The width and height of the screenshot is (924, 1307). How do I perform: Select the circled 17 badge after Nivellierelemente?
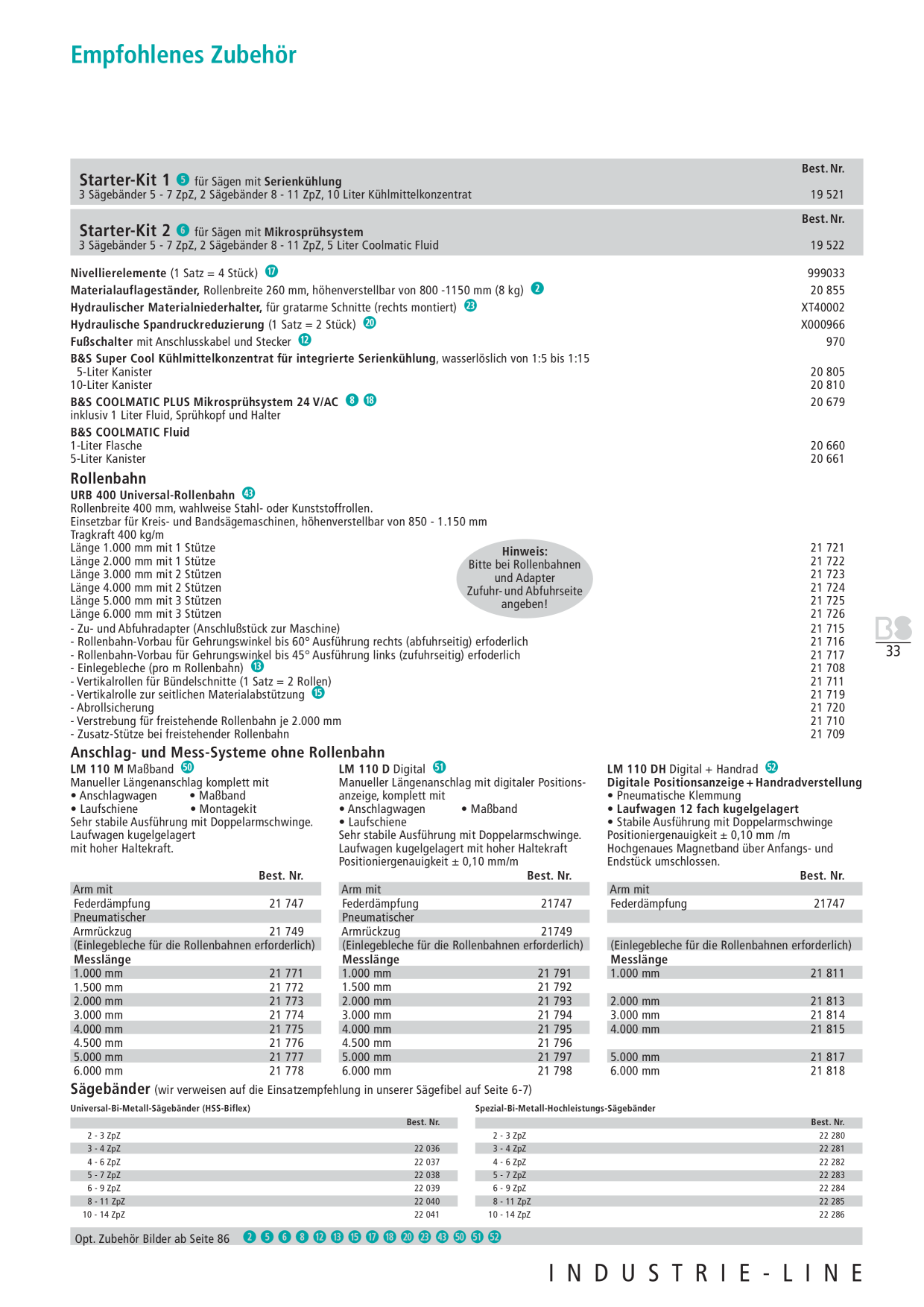pyautogui.click(x=272, y=271)
